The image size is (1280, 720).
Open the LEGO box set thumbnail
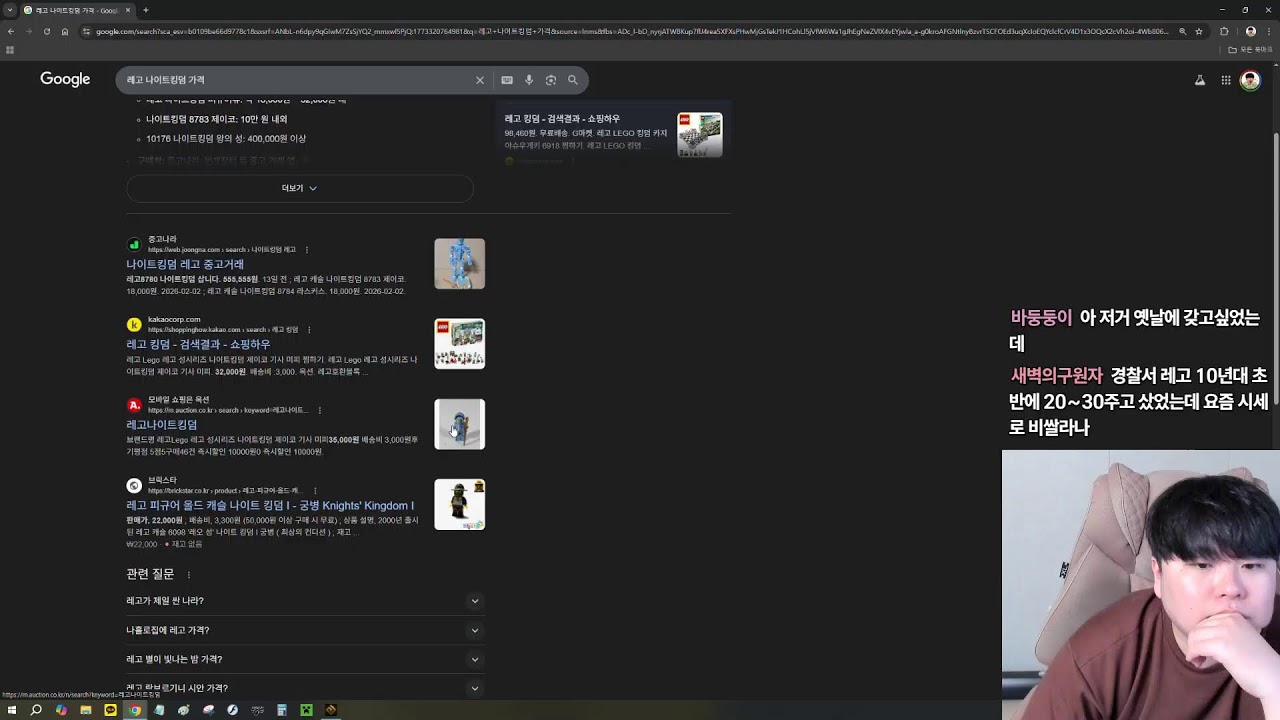(x=459, y=344)
